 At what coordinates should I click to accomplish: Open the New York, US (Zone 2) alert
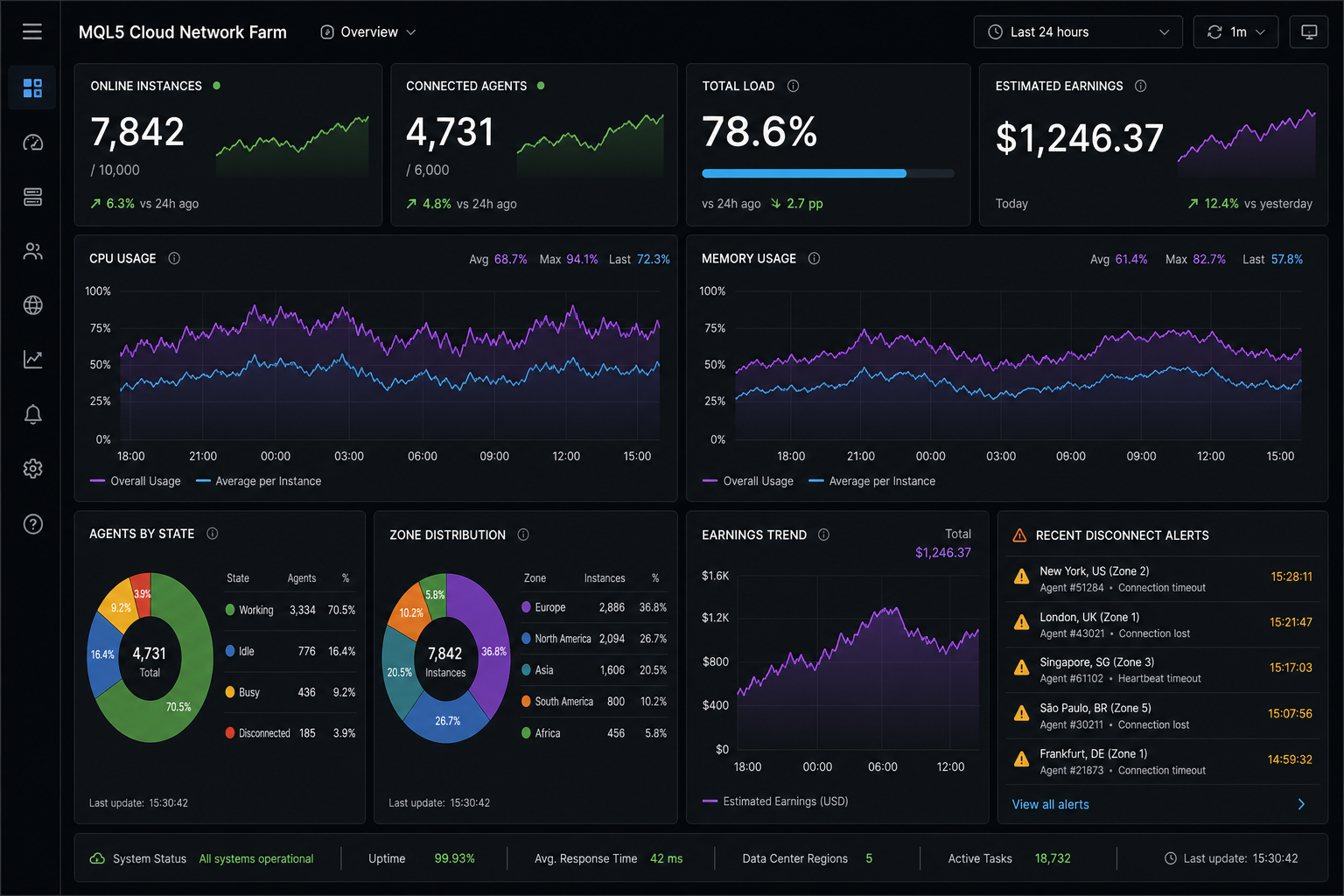pyautogui.click(x=1162, y=579)
